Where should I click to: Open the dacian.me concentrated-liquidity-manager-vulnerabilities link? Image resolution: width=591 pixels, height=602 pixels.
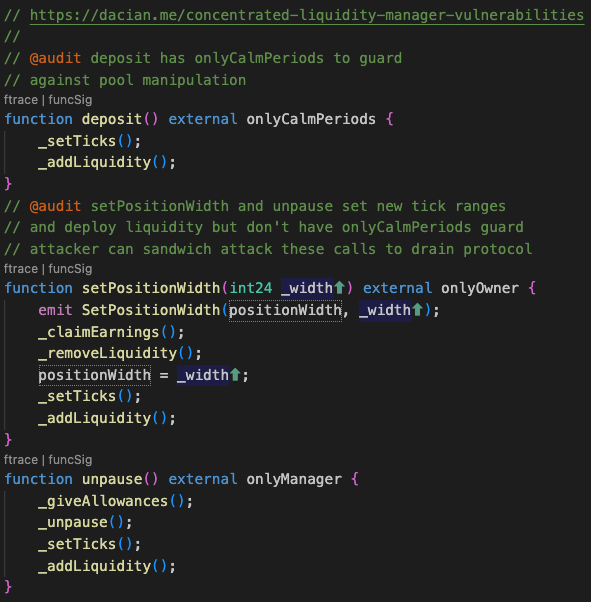pos(307,15)
